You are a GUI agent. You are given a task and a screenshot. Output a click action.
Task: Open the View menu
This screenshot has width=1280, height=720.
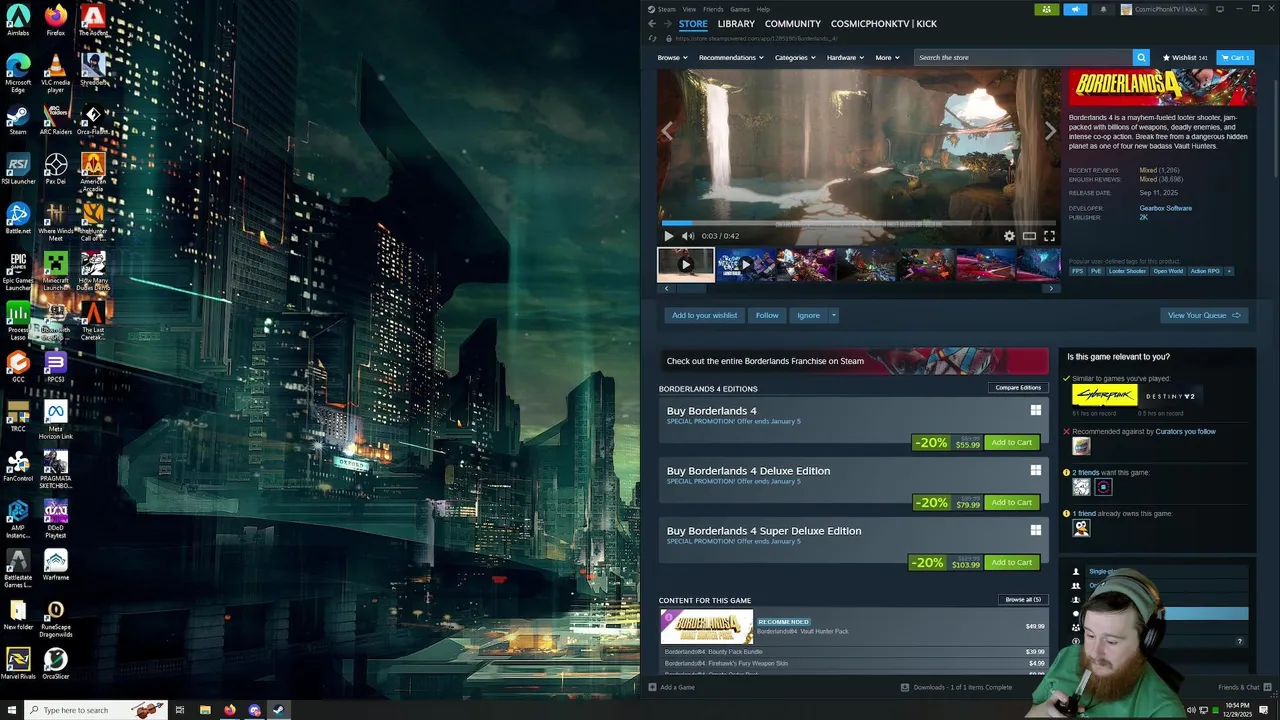(689, 9)
